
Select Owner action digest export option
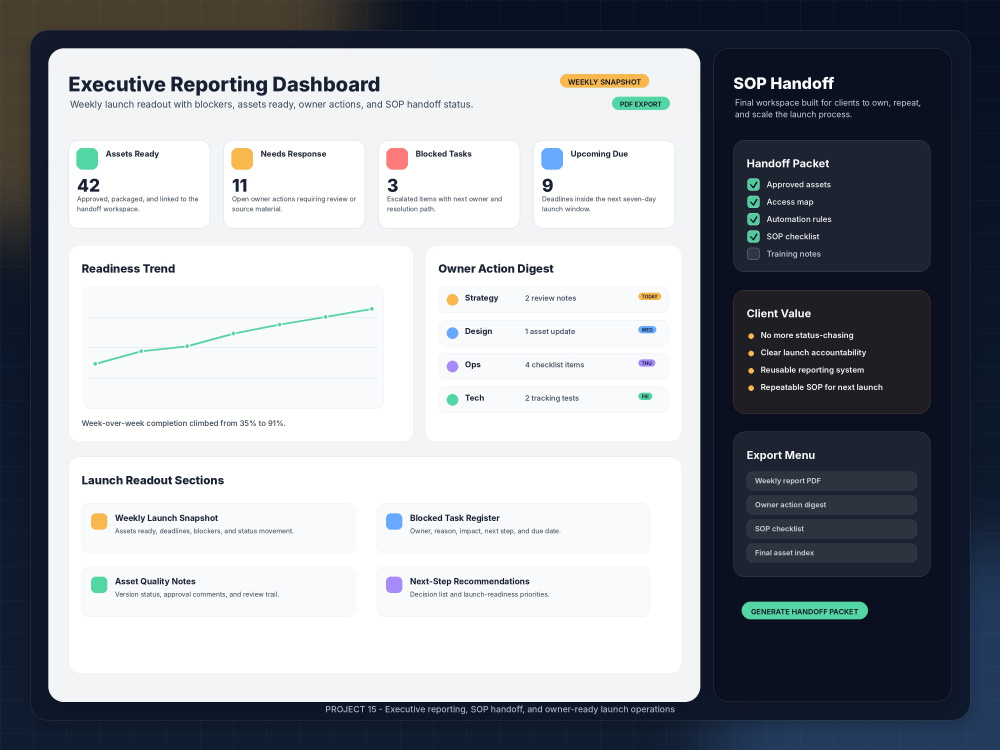(x=831, y=505)
